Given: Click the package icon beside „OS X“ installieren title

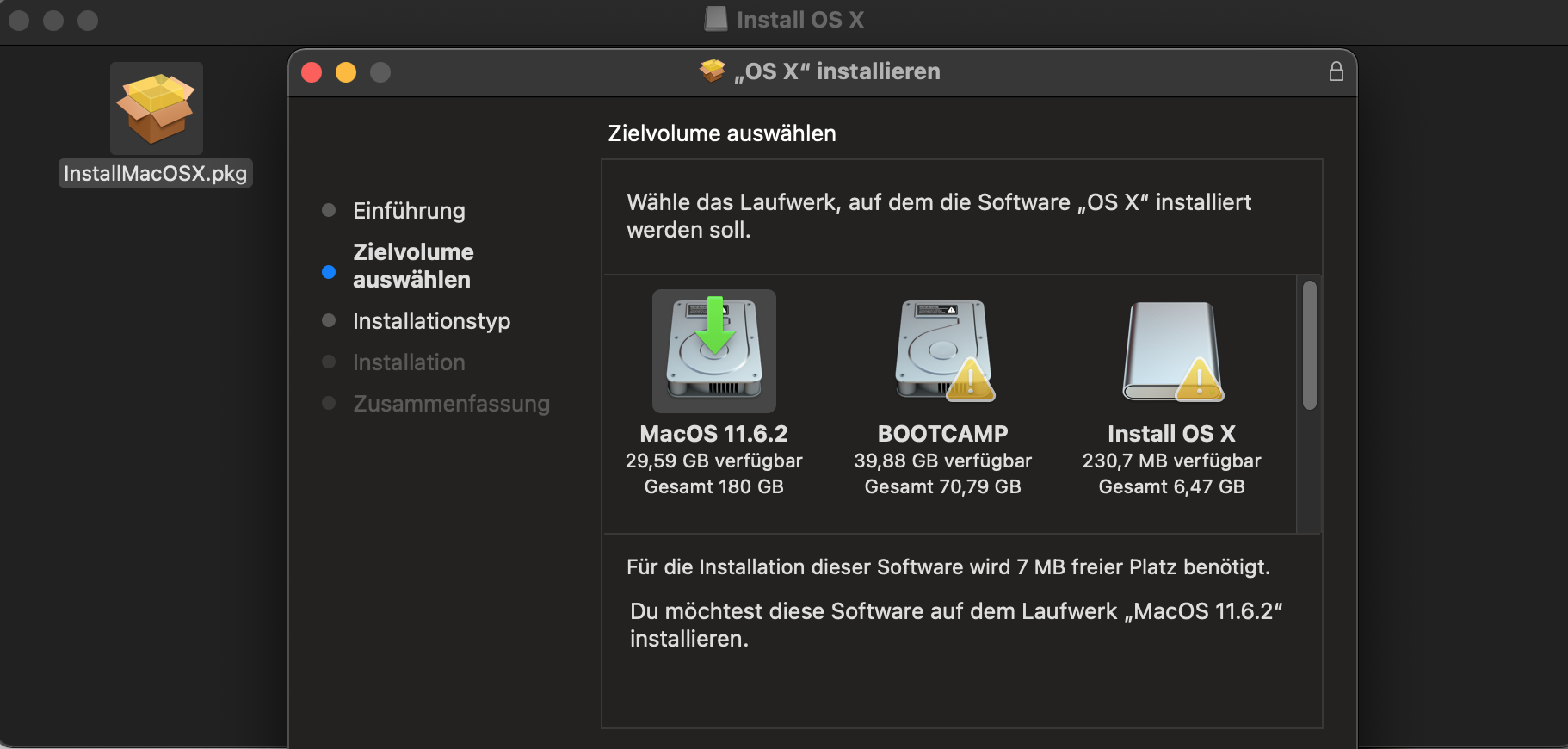Looking at the screenshot, I should coord(713,71).
